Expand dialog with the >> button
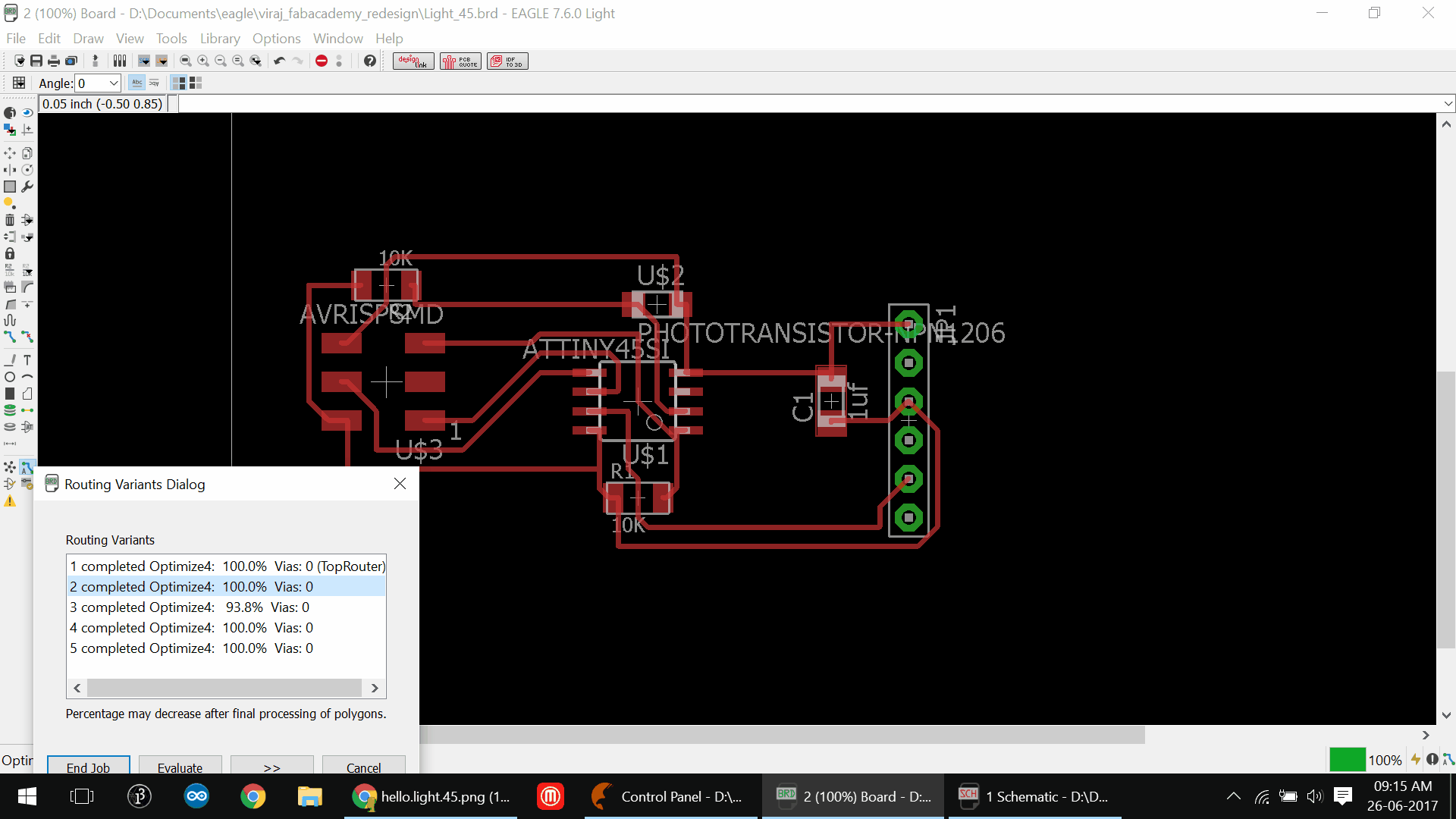This screenshot has width=1456, height=819. pos(271,767)
